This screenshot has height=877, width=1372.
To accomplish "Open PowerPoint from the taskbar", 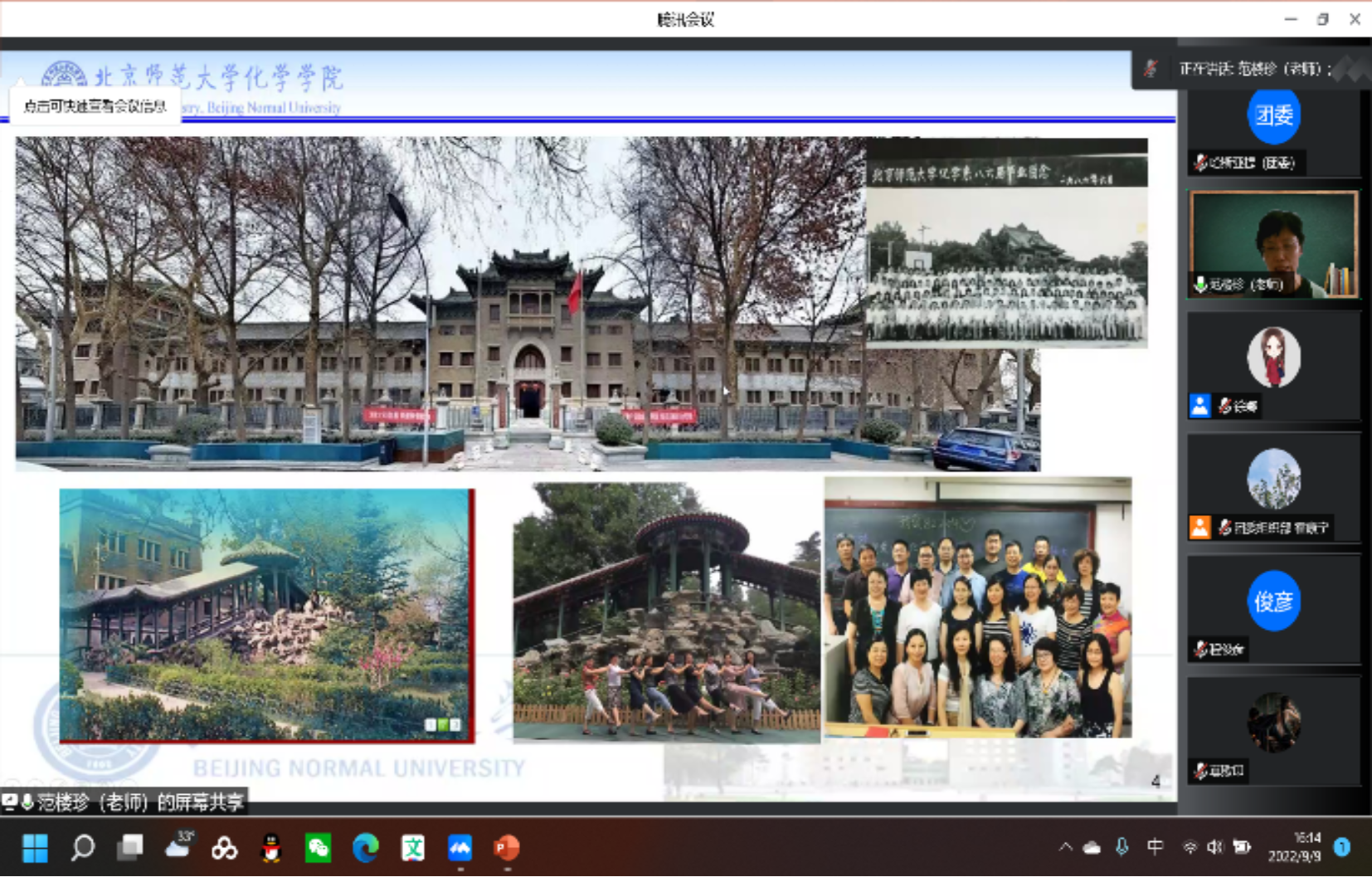I will (x=508, y=848).
